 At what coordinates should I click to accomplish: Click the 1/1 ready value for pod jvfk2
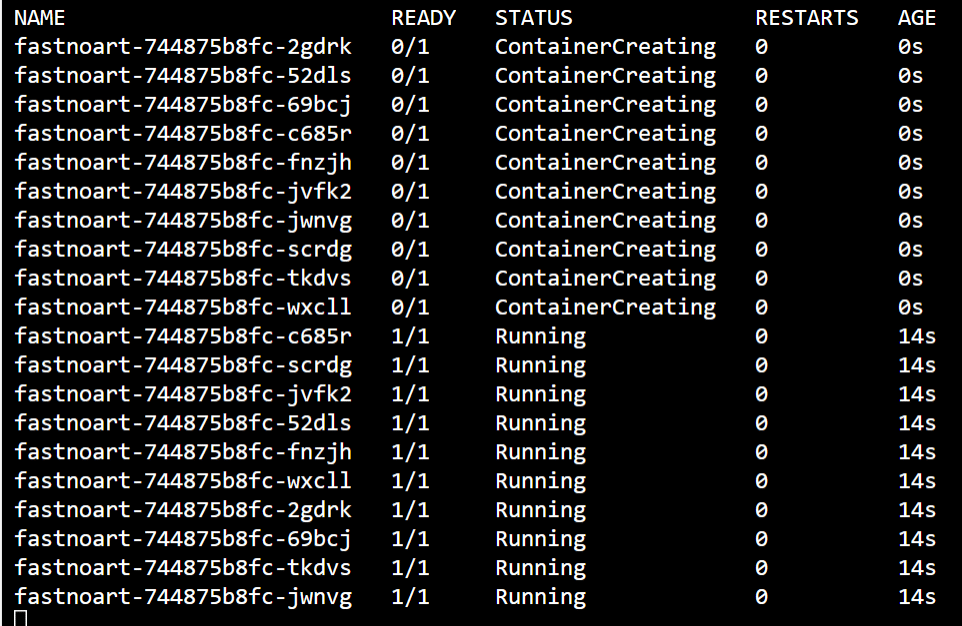tap(410, 394)
